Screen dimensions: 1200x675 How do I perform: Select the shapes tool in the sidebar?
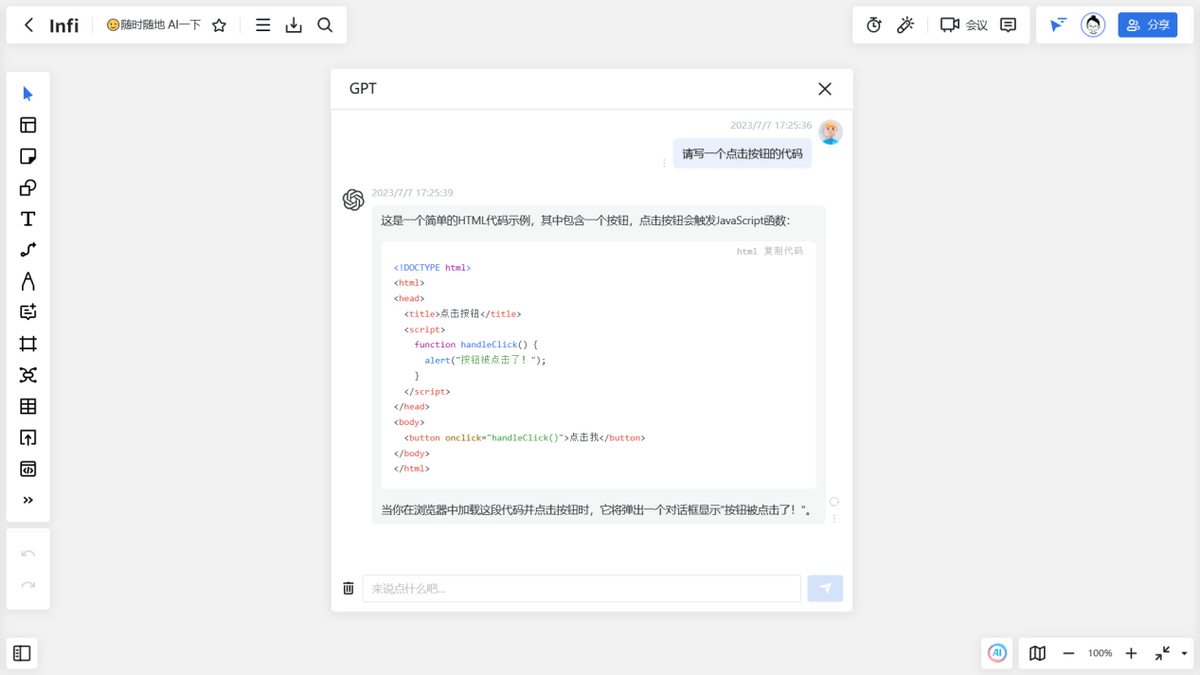click(27, 187)
